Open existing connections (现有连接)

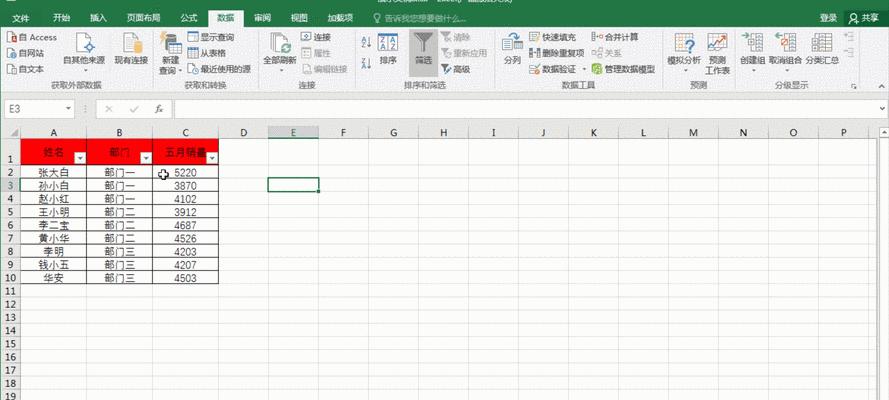[x=131, y=49]
